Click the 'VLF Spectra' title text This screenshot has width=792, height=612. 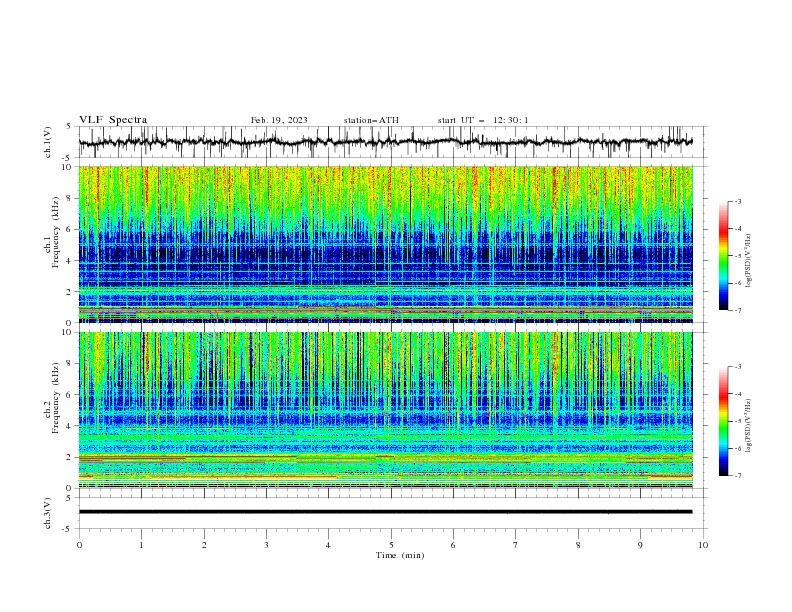point(113,120)
